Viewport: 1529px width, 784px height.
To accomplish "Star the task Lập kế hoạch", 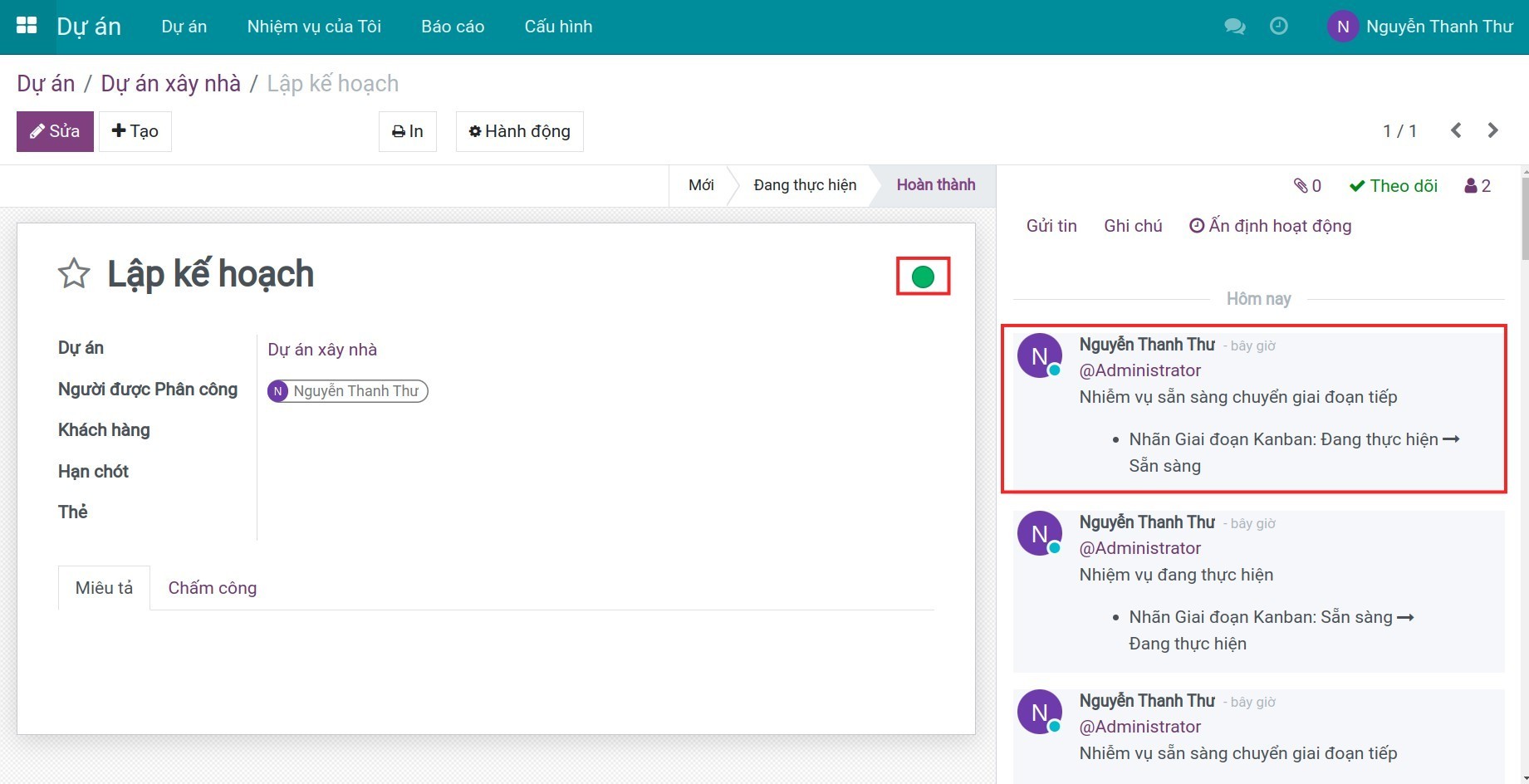I will [x=74, y=274].
